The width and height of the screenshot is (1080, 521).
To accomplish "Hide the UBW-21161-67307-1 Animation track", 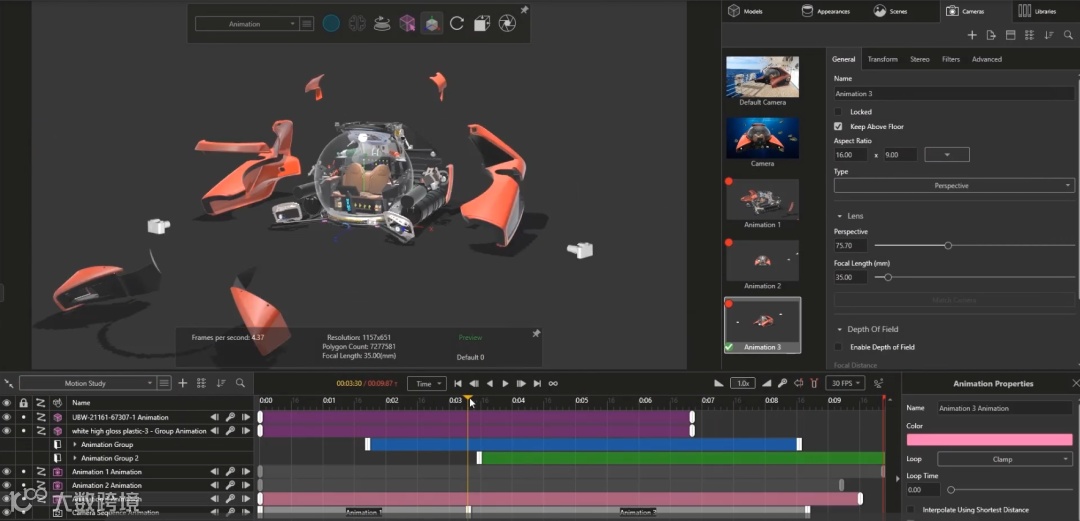I will click(x=7, y=417).
